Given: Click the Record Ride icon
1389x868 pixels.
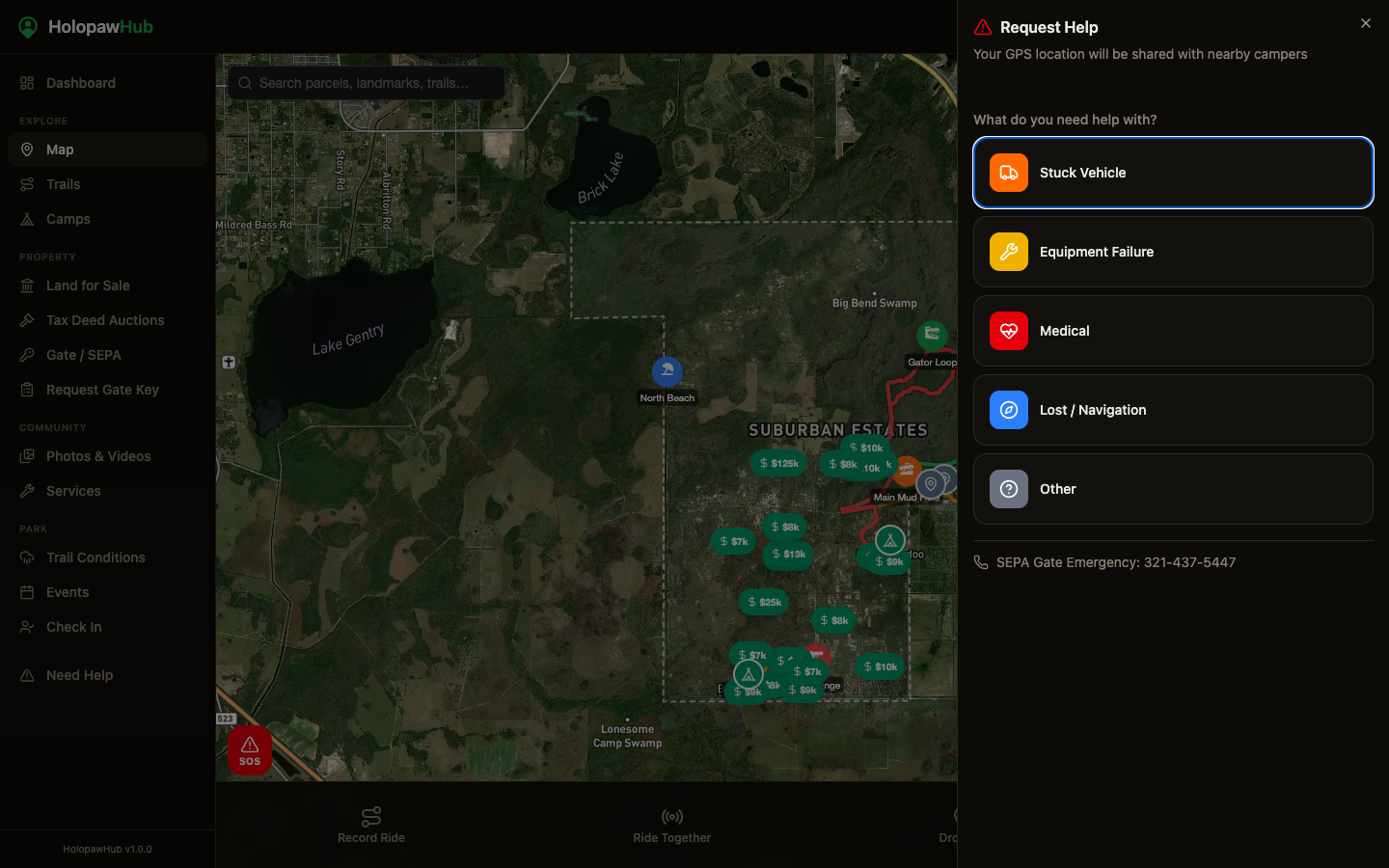Looking at the screenshot, I should point(370,816).
